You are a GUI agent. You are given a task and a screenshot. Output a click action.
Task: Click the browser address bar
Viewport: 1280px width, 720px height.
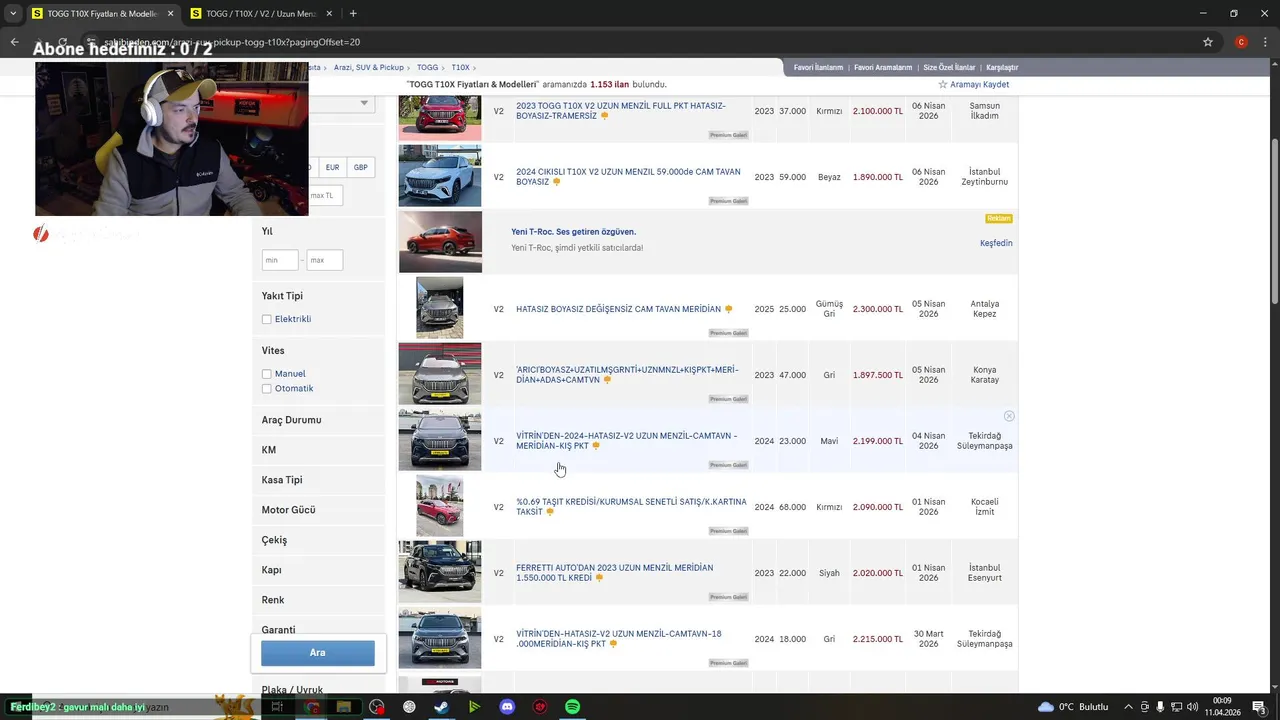pos(640,42)
